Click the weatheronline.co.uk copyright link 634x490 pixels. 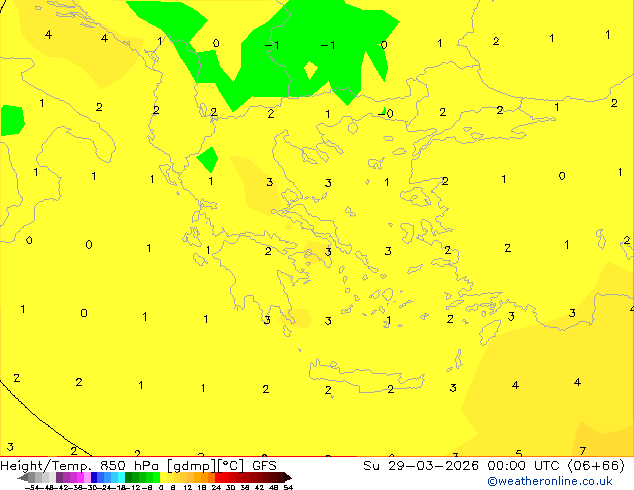pos(550,481)
